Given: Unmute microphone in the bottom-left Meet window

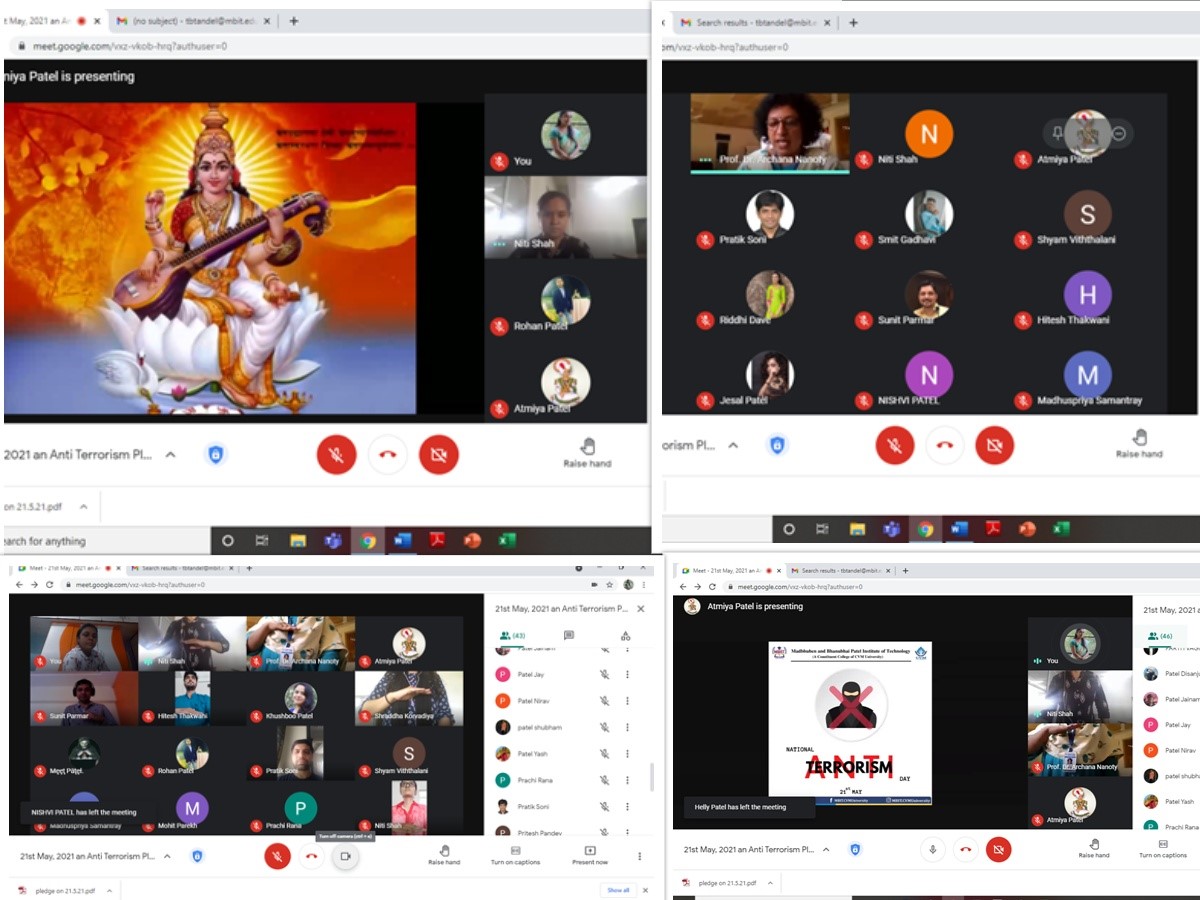Looking at the screenshot, I should tap(277, 856).
